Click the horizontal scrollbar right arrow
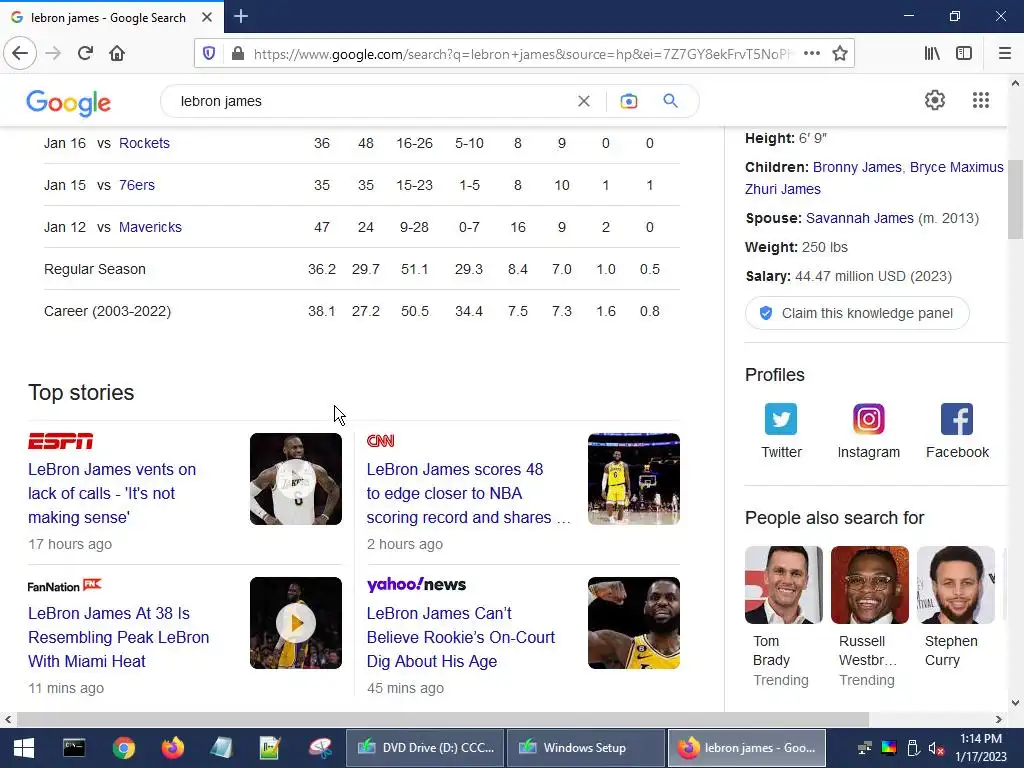Viewport: 1024px width, 768px height. click(999, 720)
